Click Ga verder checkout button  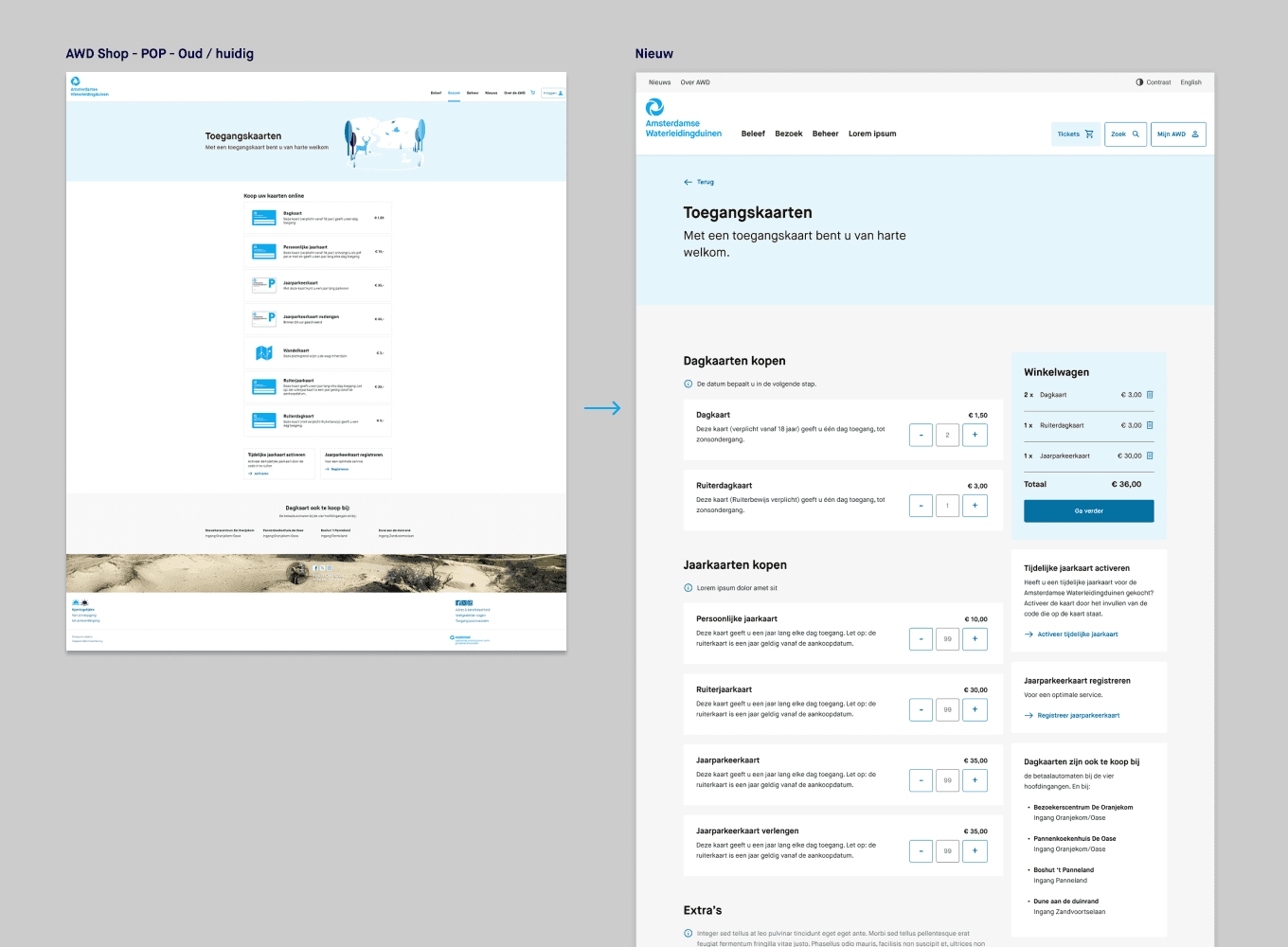1088,511
